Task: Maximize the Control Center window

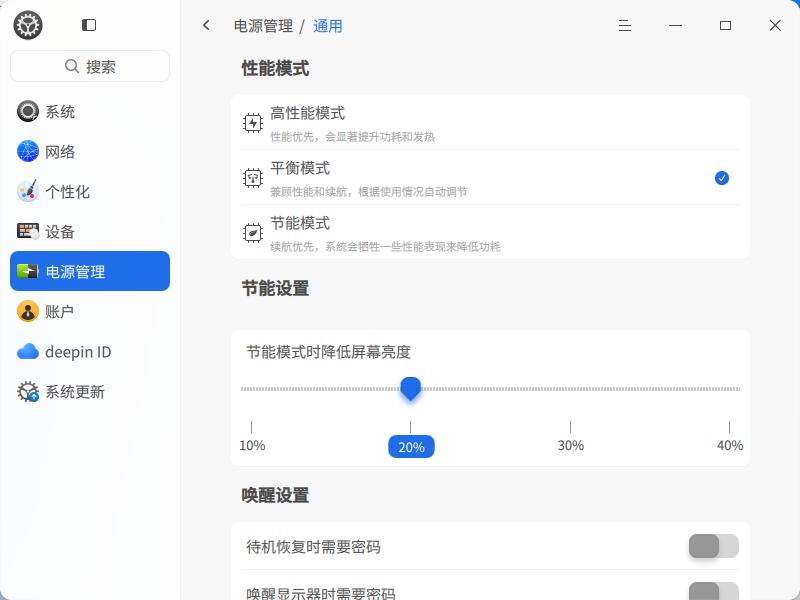Action: coord(725,26)
